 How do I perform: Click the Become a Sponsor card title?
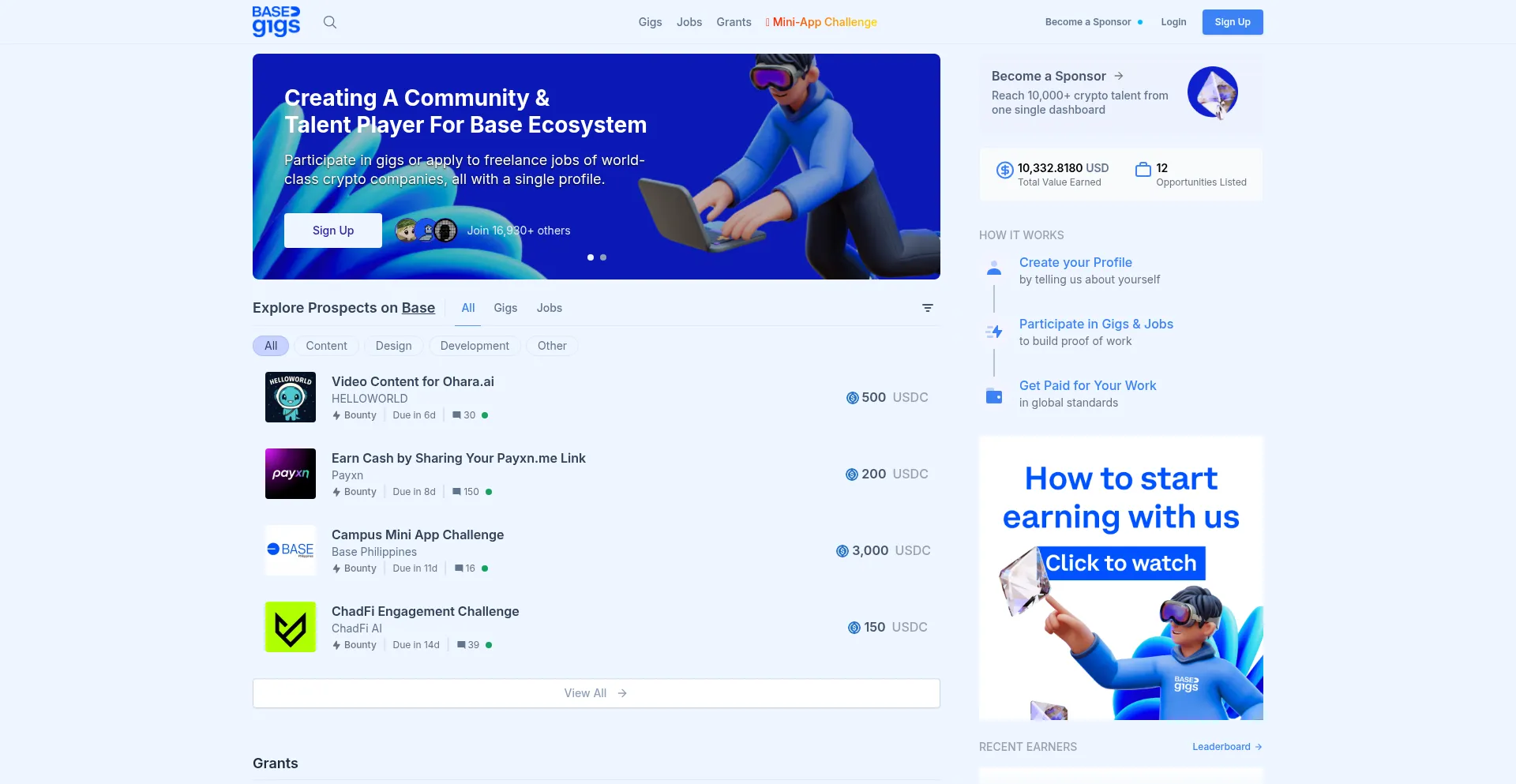point(1049,76)
